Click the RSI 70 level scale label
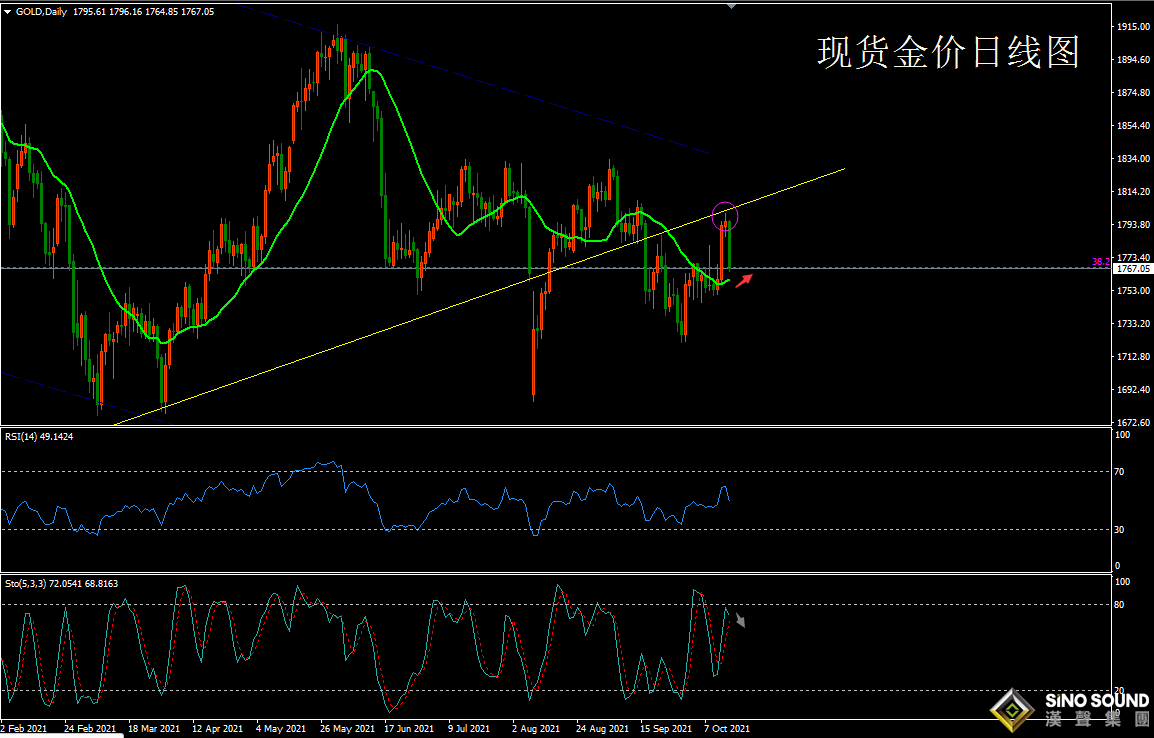 tap(1122, 471)
